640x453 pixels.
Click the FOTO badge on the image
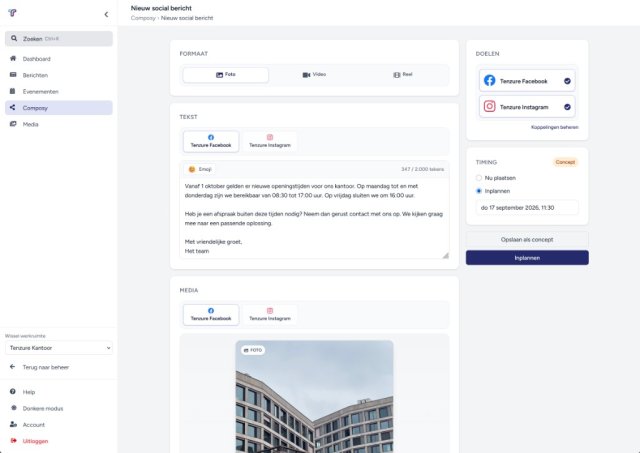pos(253,350)
